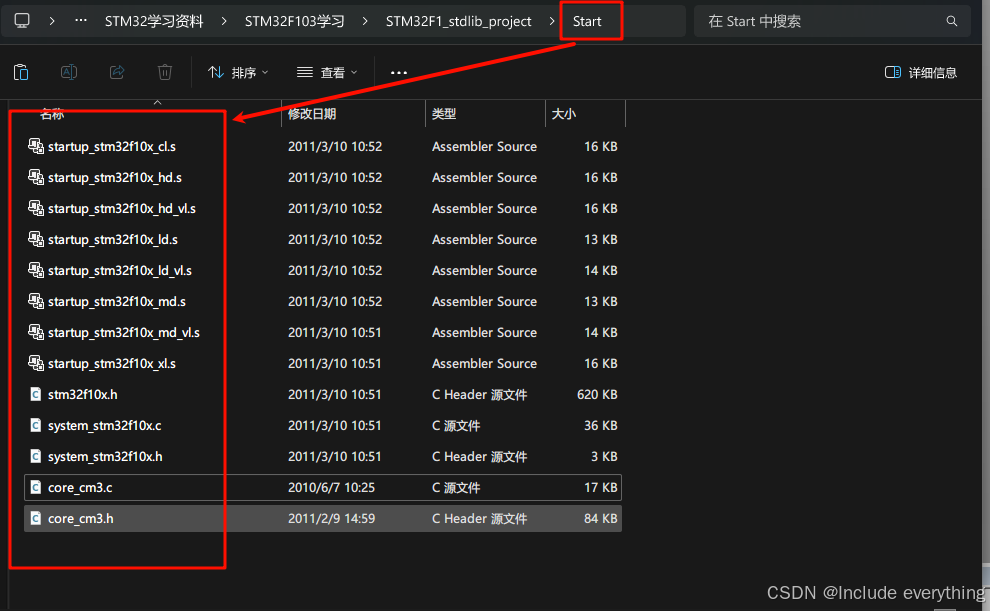The image size is (990, 611).
Task: Select file name startup_stm32f10x_hd.s
Action: click(x=115, y=177)
